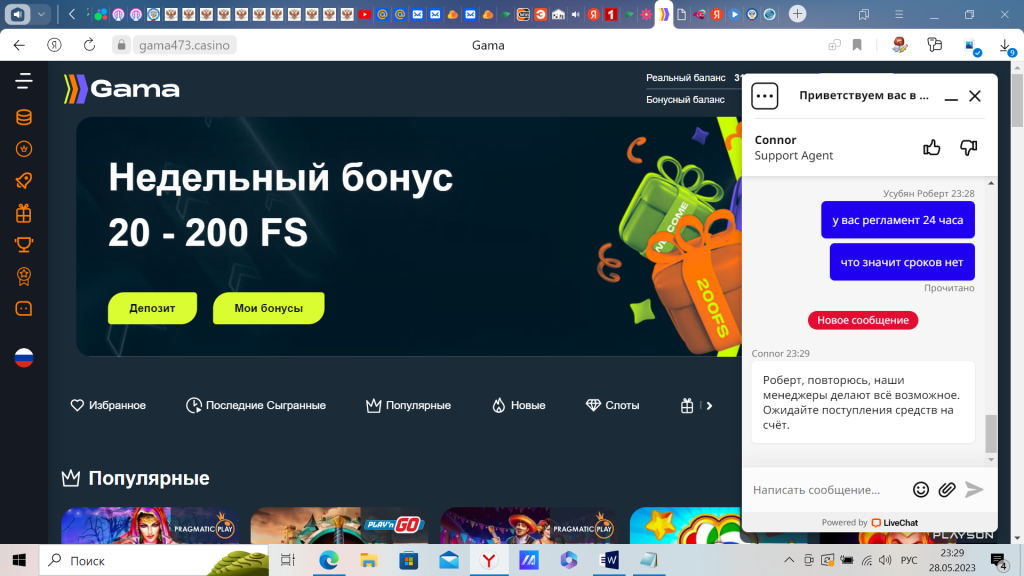Jump to Новое сообщение in chat

pyautogui.click(x=863, y=320)
